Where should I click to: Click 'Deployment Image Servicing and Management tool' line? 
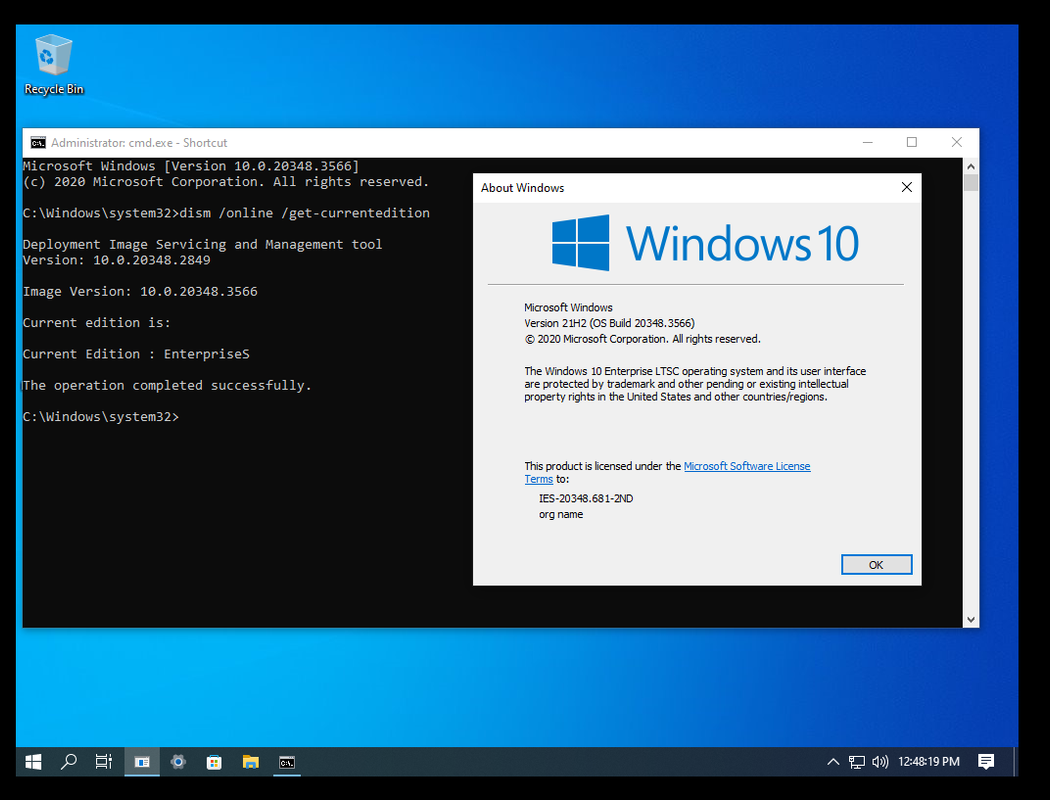coord(202,244)
